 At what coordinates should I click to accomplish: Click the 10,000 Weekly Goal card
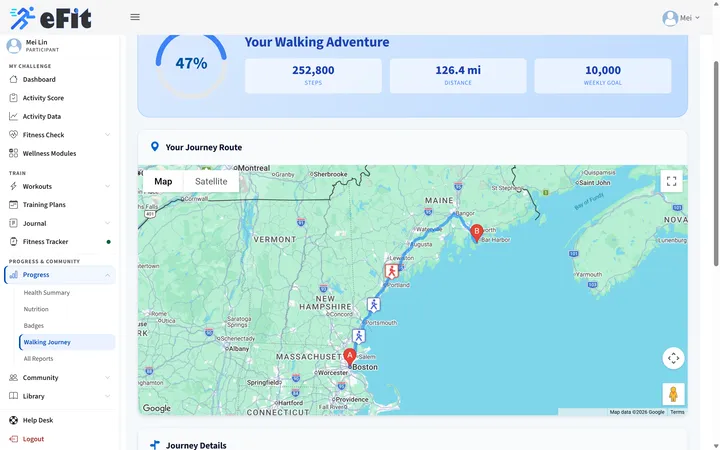point(602,76)
